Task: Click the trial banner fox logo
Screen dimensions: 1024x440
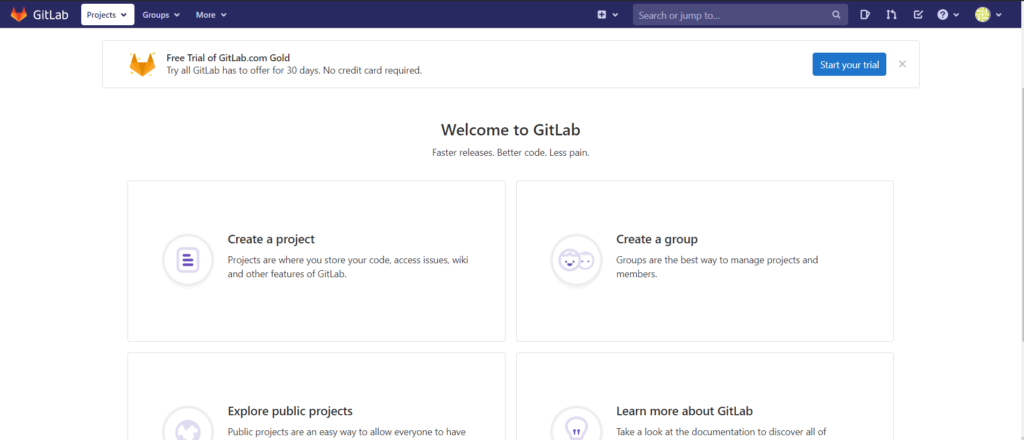Action: [x=142, y=65]
